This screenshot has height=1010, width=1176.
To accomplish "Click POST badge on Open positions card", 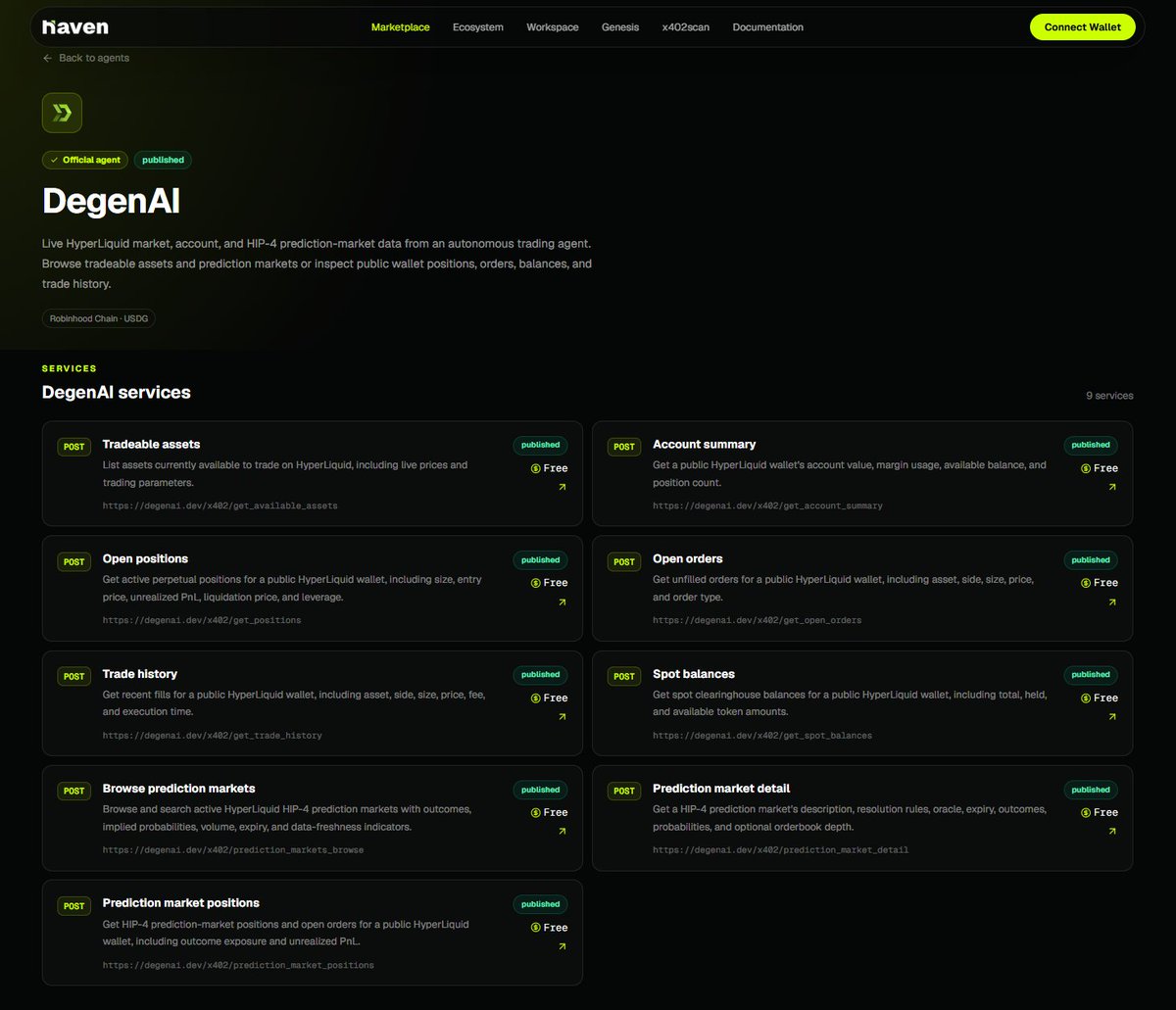I will point(74,561).
